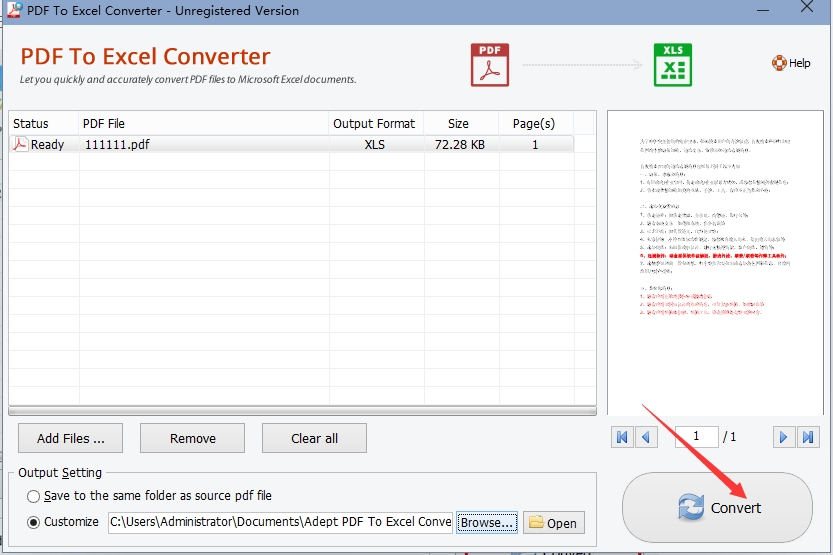This screenshot has width=833, height=555.
Task: Click the PDF icon beside Ready status
Action: (x=20, y=144)
